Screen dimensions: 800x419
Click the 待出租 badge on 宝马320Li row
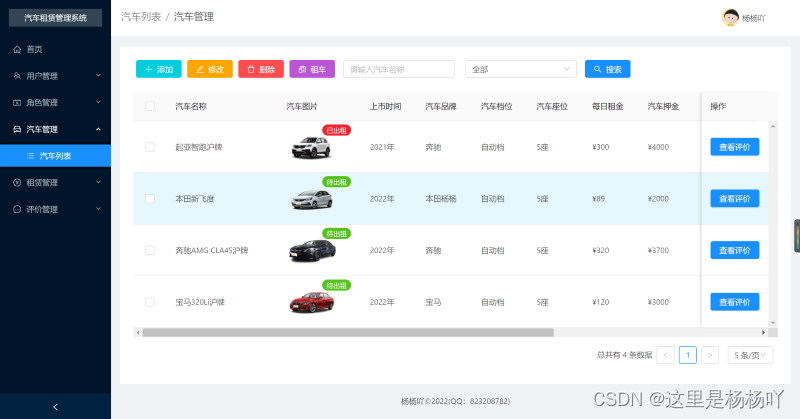pos(336,285)
